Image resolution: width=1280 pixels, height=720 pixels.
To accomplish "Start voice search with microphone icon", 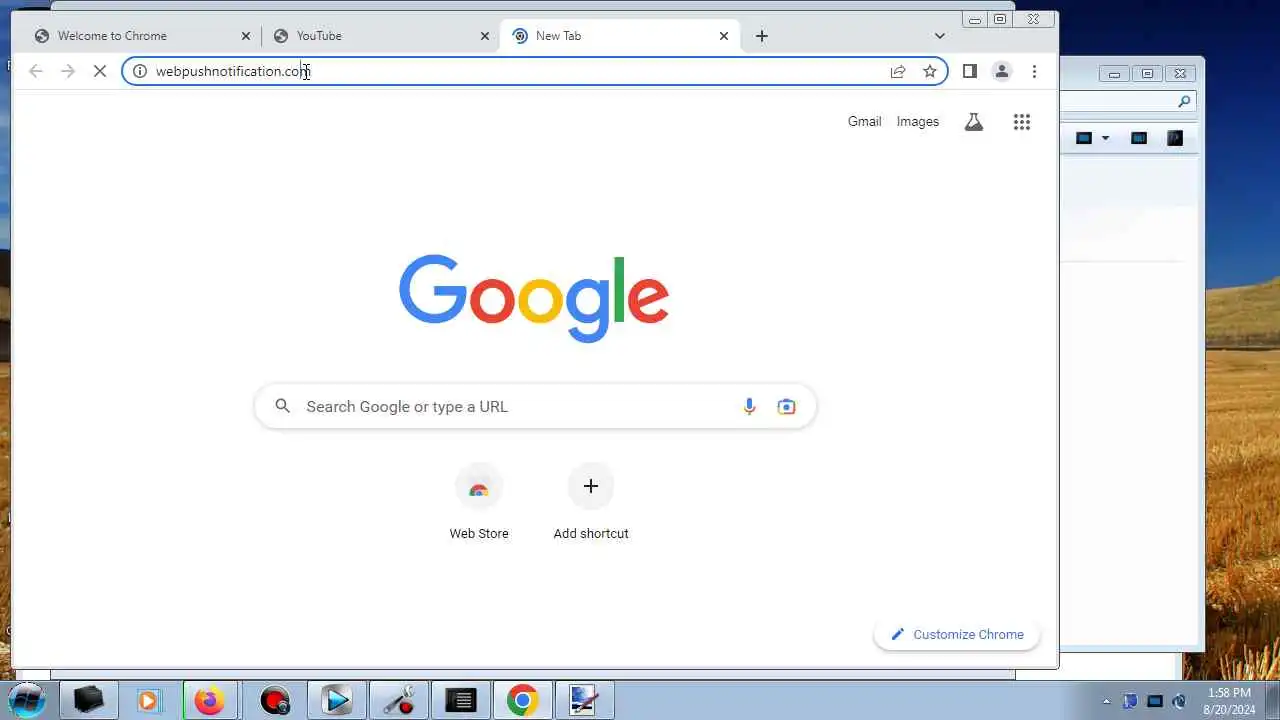I will pos(749,406).
